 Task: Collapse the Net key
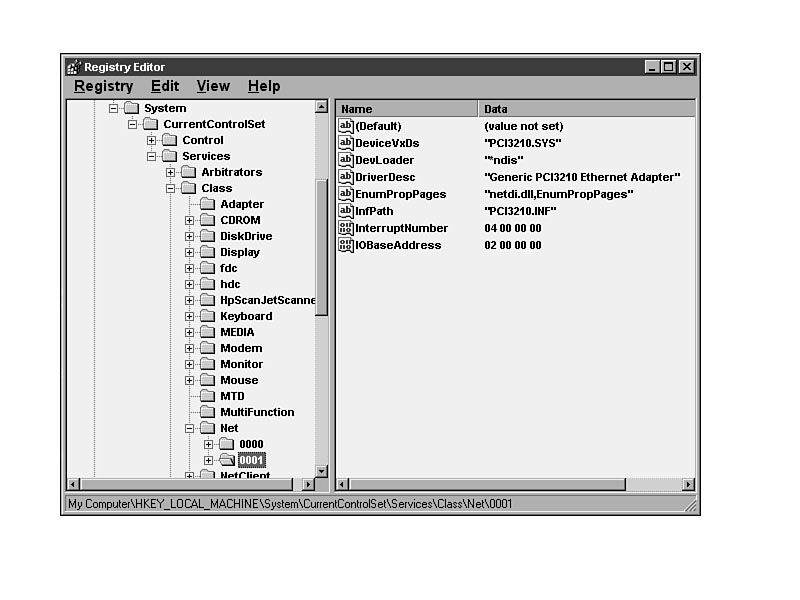click(189, 428)
